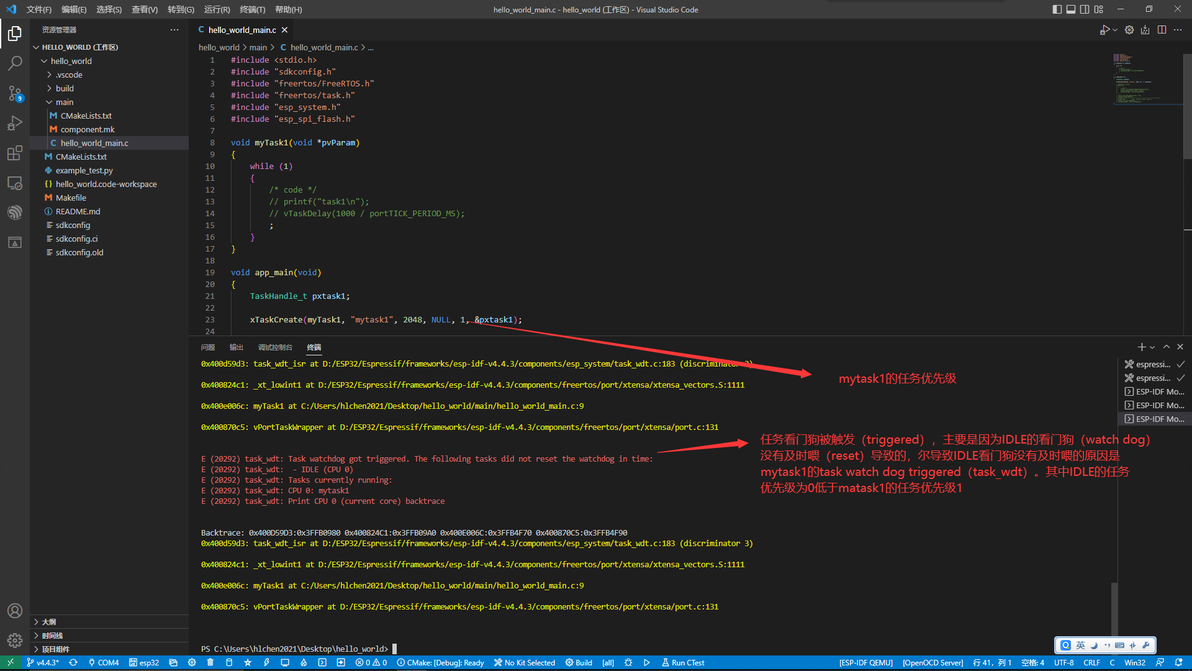This screenshot has height=671, width=1192.
Task: Maximize the terminal panel size
Action: pyautogui.click(x=1166, y=347)
